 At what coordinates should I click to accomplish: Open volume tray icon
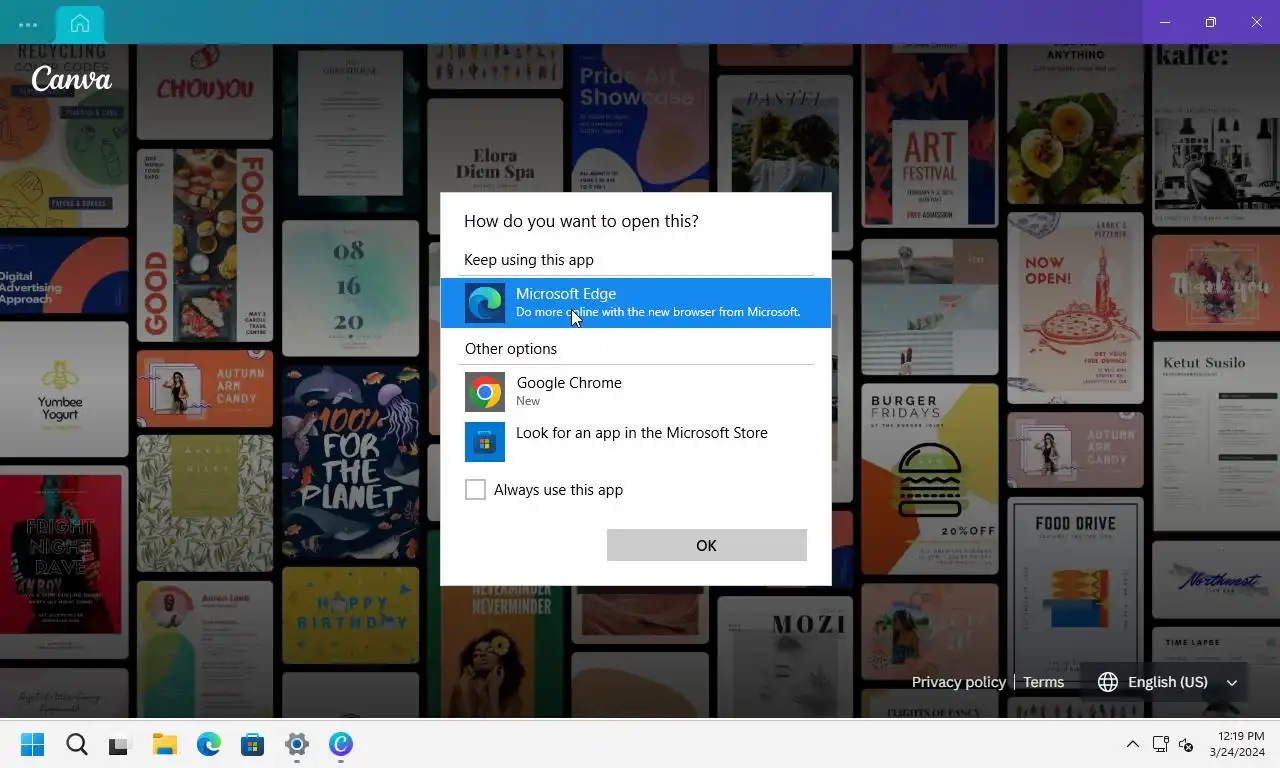(x=1186, y=744)
